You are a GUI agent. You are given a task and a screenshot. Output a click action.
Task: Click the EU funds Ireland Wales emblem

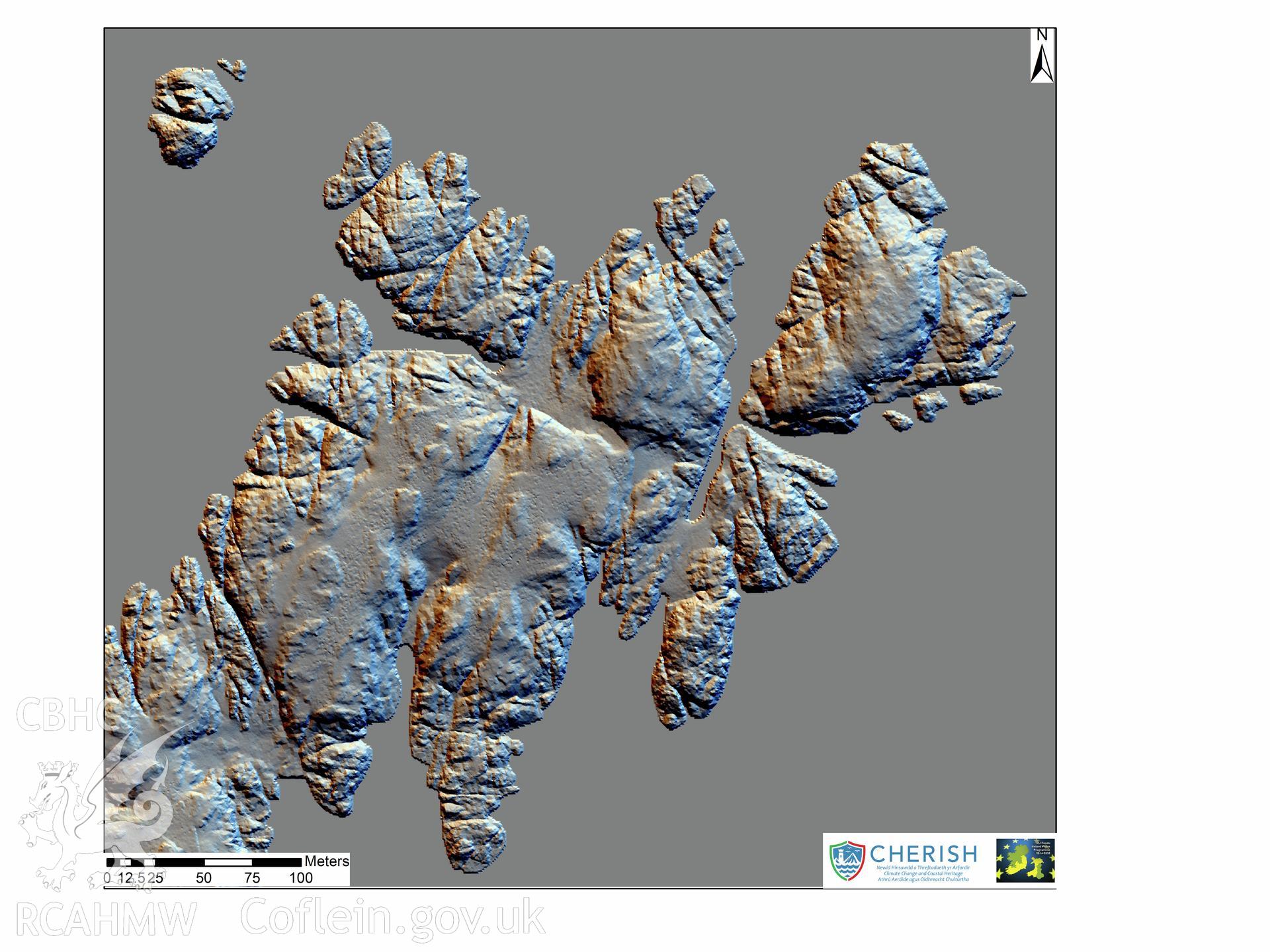click(x=1025, y=860)
